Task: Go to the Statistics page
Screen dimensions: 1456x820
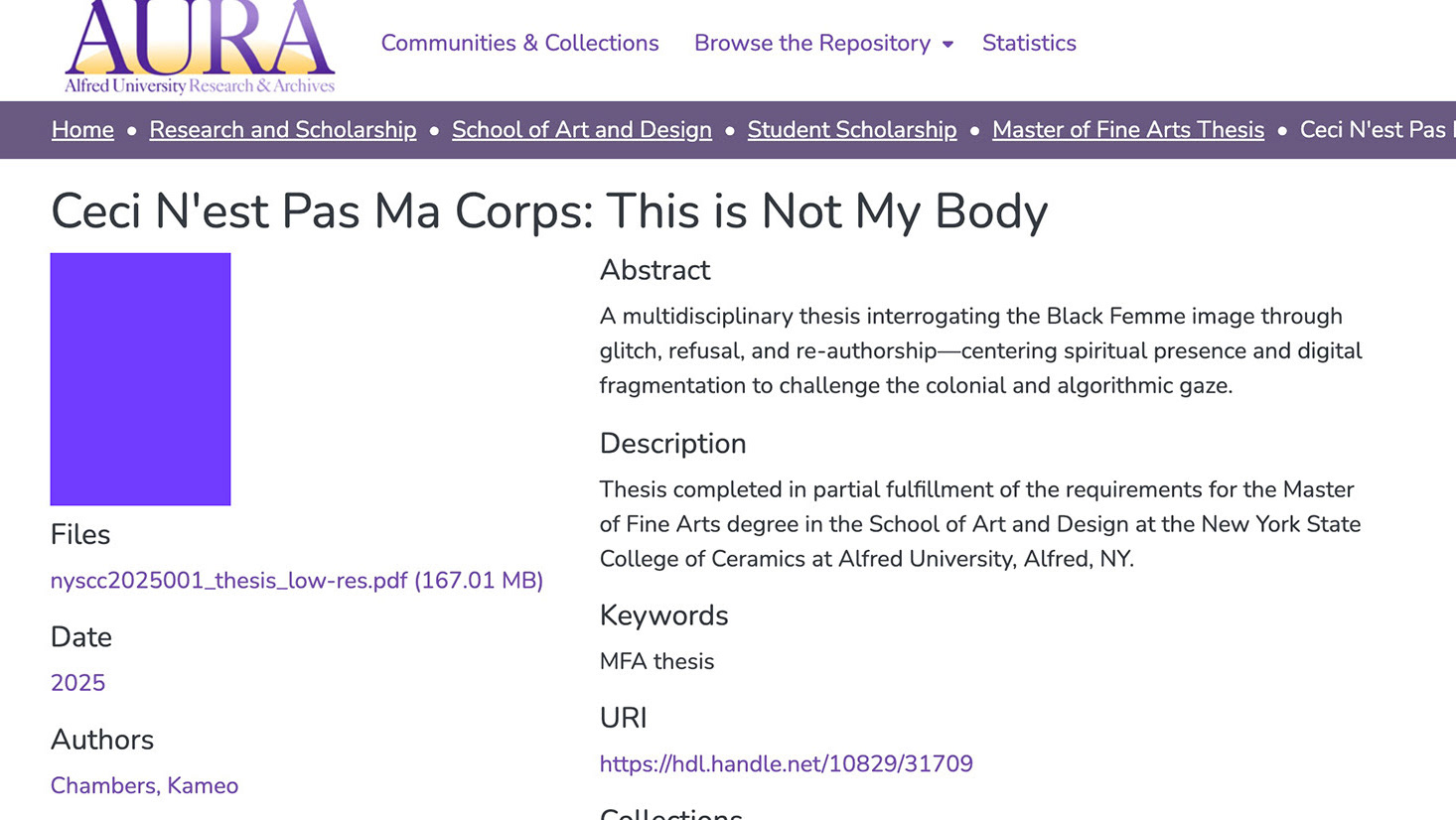Action: 1029,44
